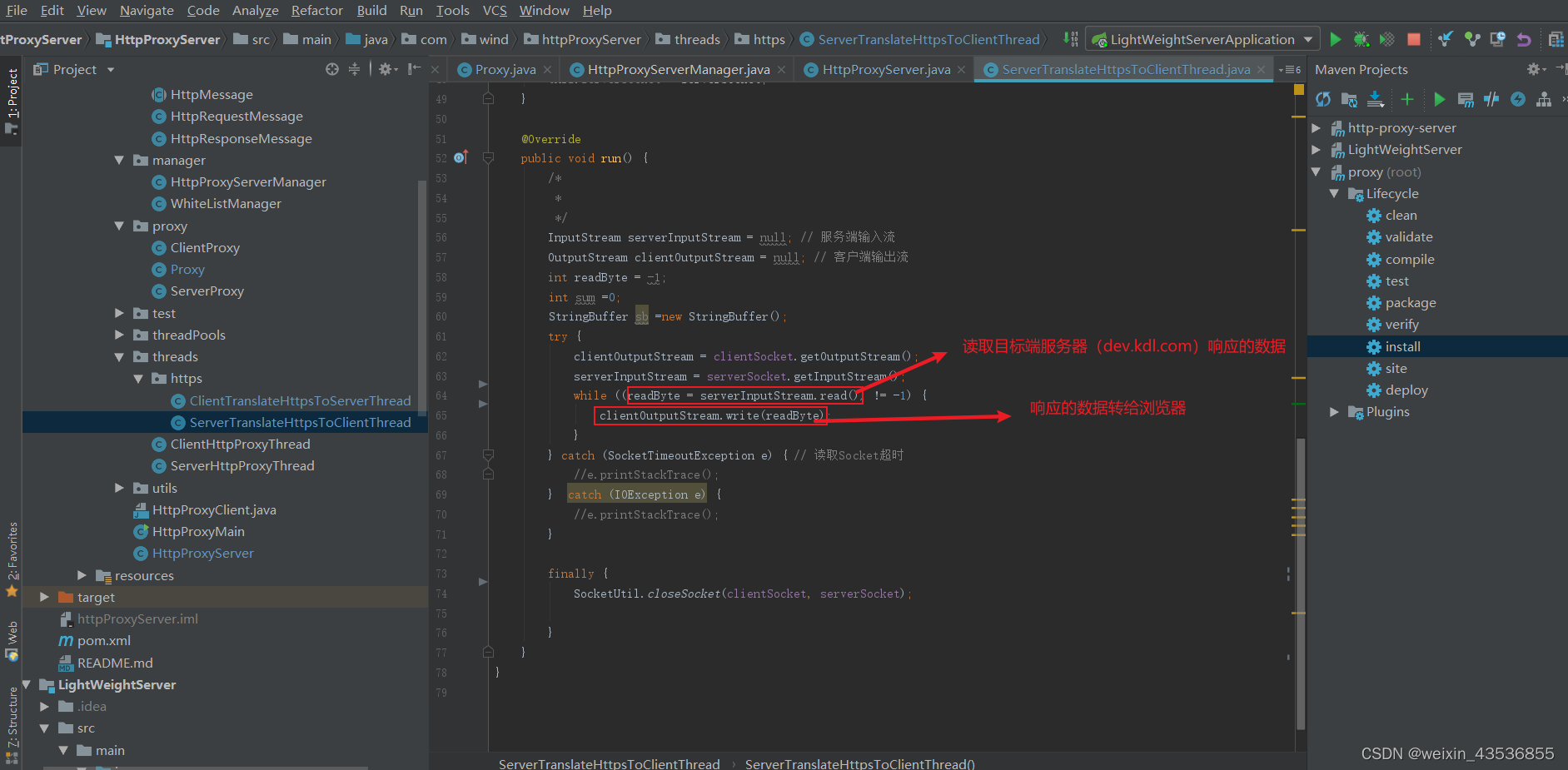This screenshot has width=1568, height=770.
Task: Commit changes via VCS commit icon
Action: 1472,39
